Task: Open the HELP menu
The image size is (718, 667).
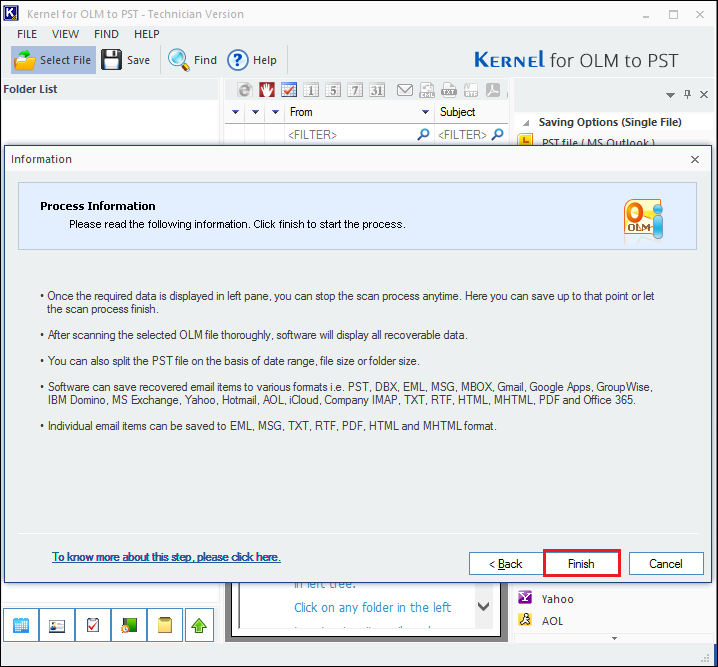Action: click(x=147, y=34)
